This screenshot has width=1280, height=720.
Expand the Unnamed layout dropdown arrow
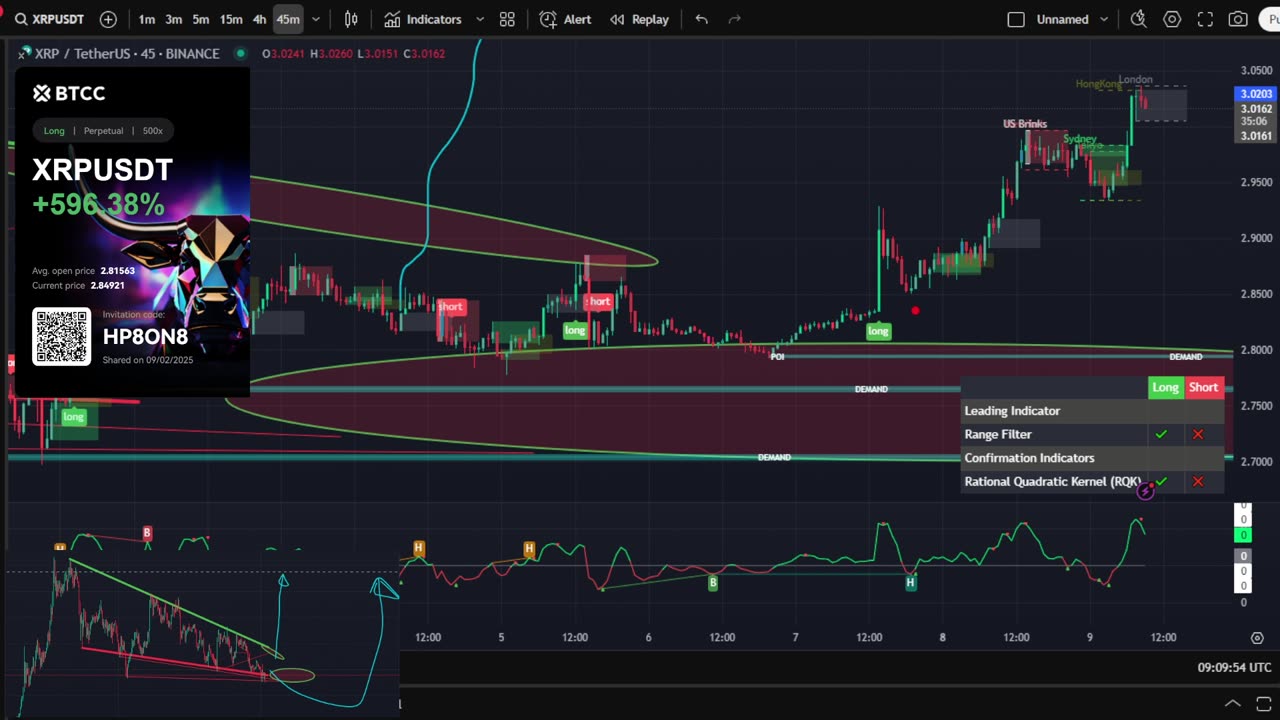point(1104,19)
